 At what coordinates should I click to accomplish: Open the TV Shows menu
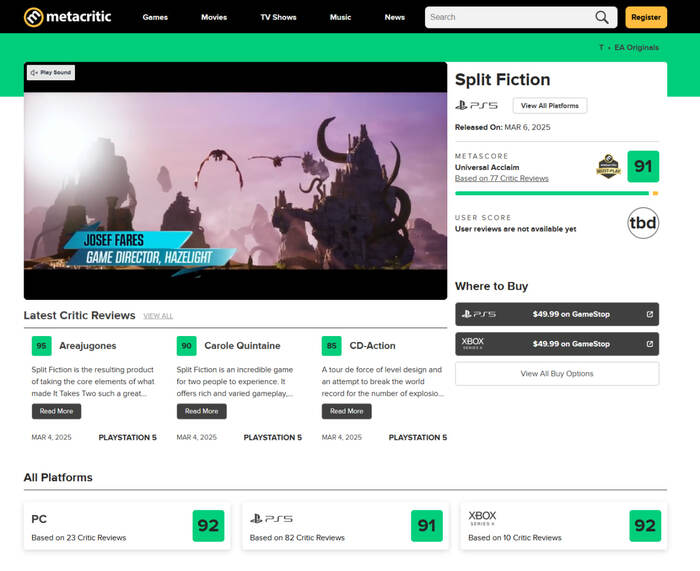(278, 17)
